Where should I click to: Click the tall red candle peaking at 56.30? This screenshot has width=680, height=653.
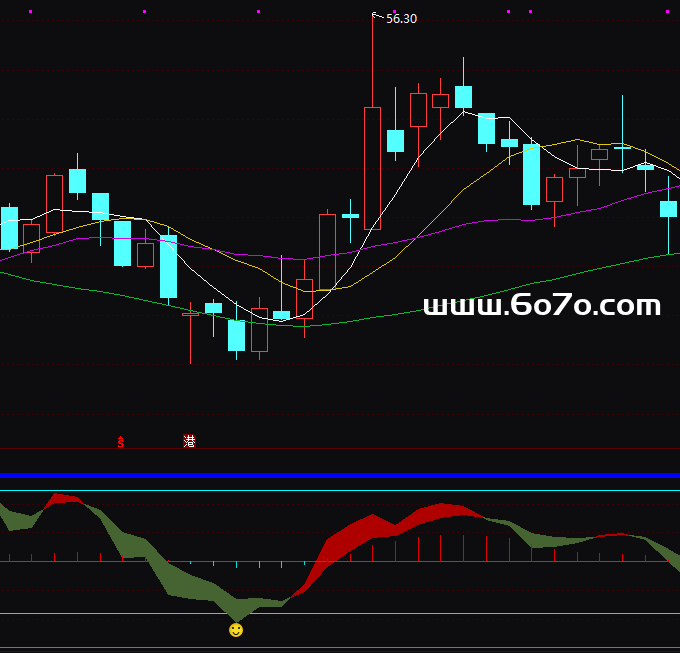(372, 167)
